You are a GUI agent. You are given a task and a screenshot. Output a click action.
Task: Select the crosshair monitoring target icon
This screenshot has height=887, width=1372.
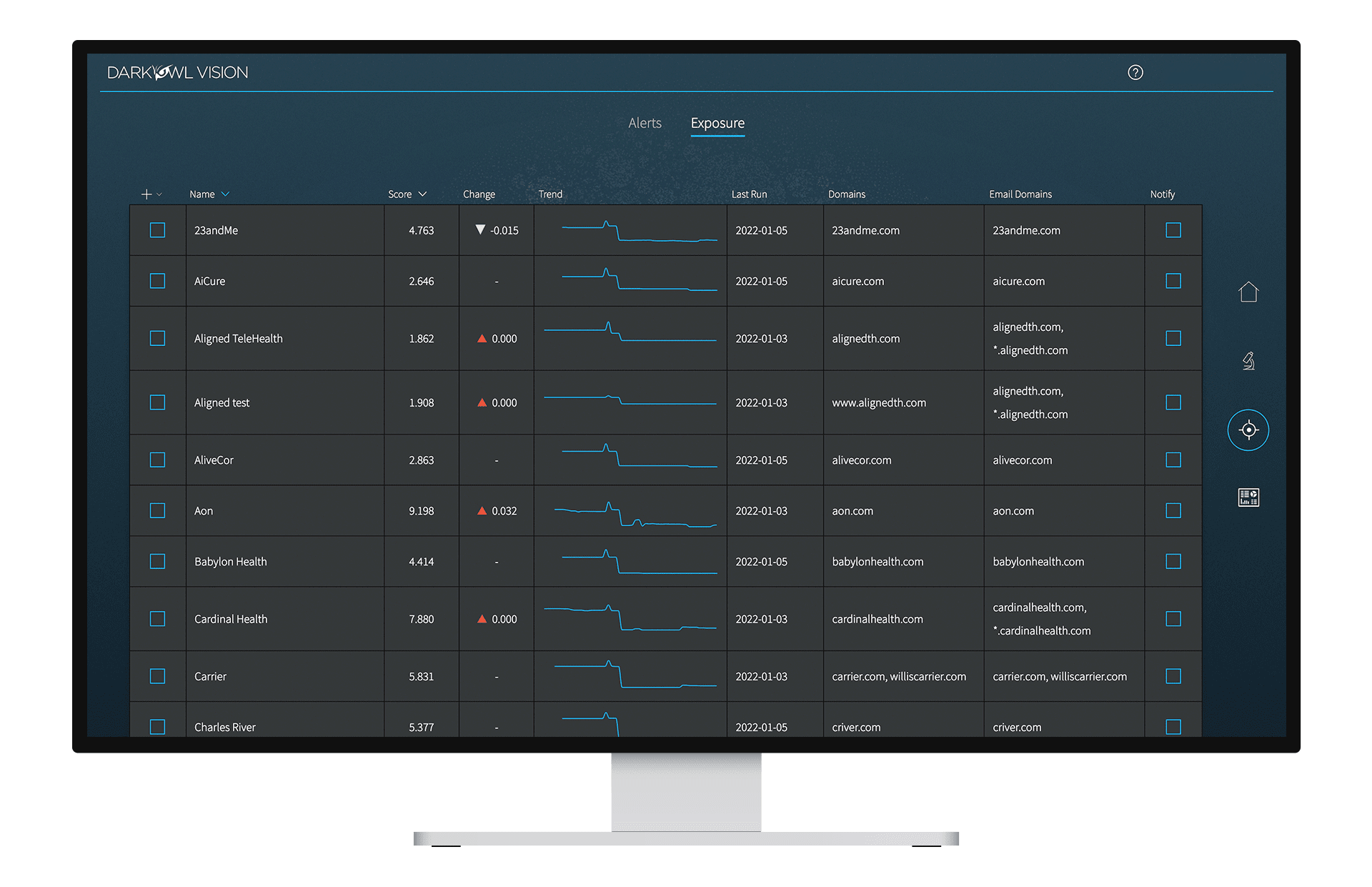click(x=1248, y=430)
